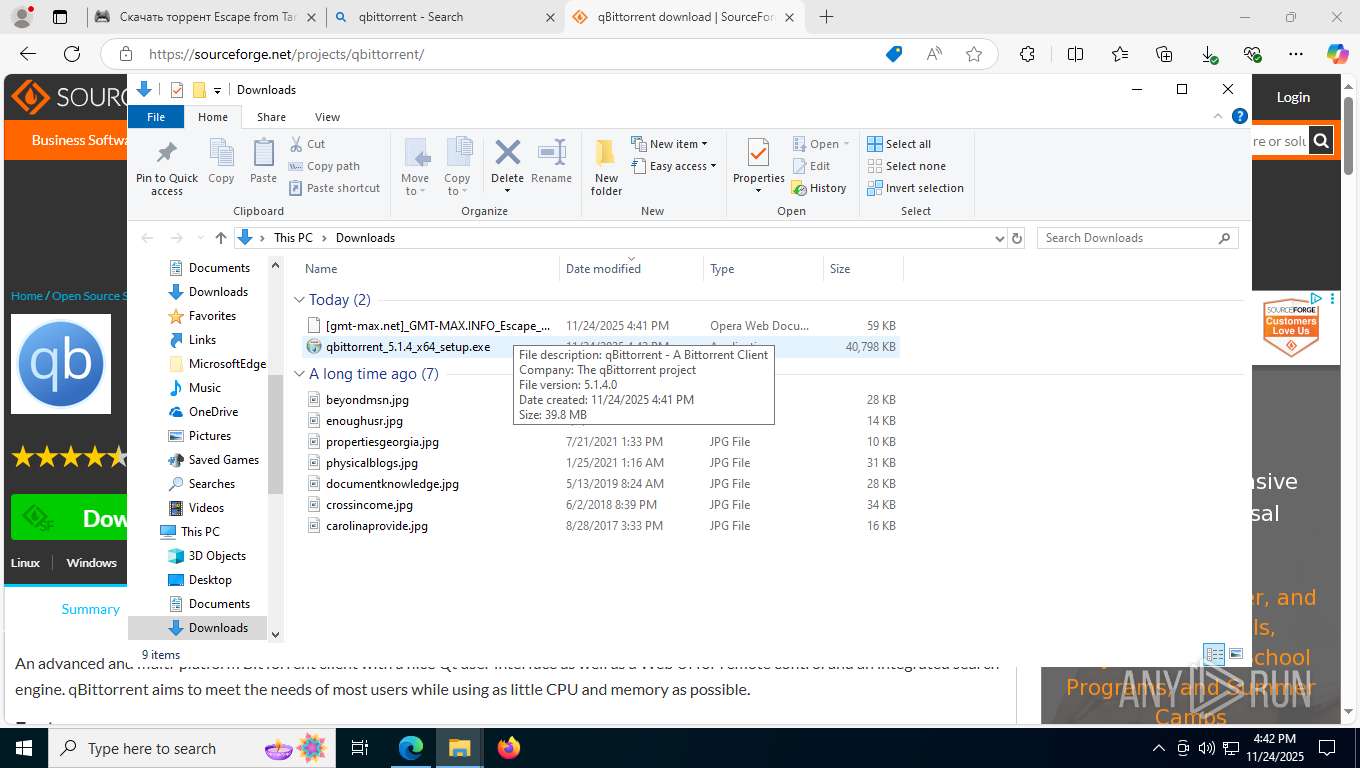Toggle the quick access Properties checkmark button
Viewport: 1360px width, 768px height.
(x=177, y=90)
